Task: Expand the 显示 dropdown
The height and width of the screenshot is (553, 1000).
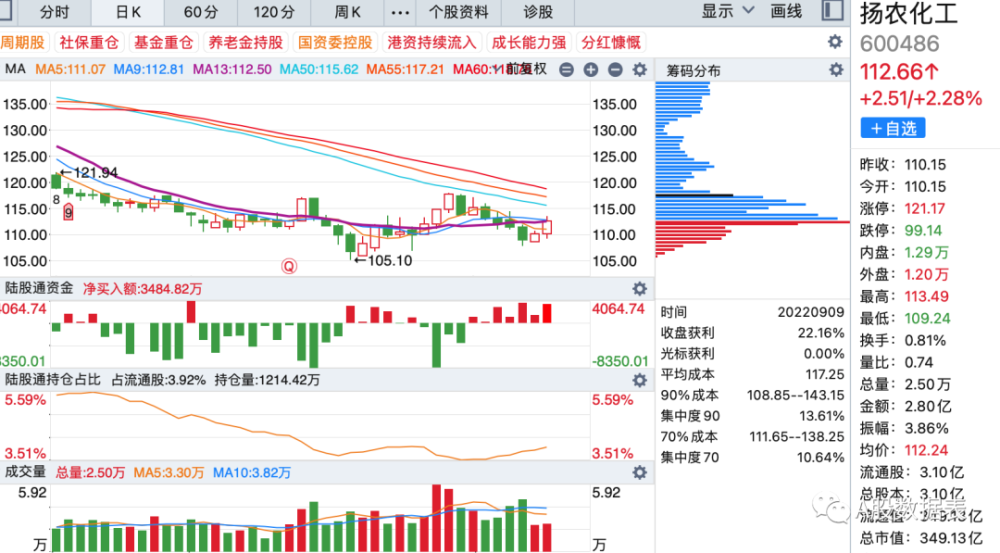Action: pos(728,11)
